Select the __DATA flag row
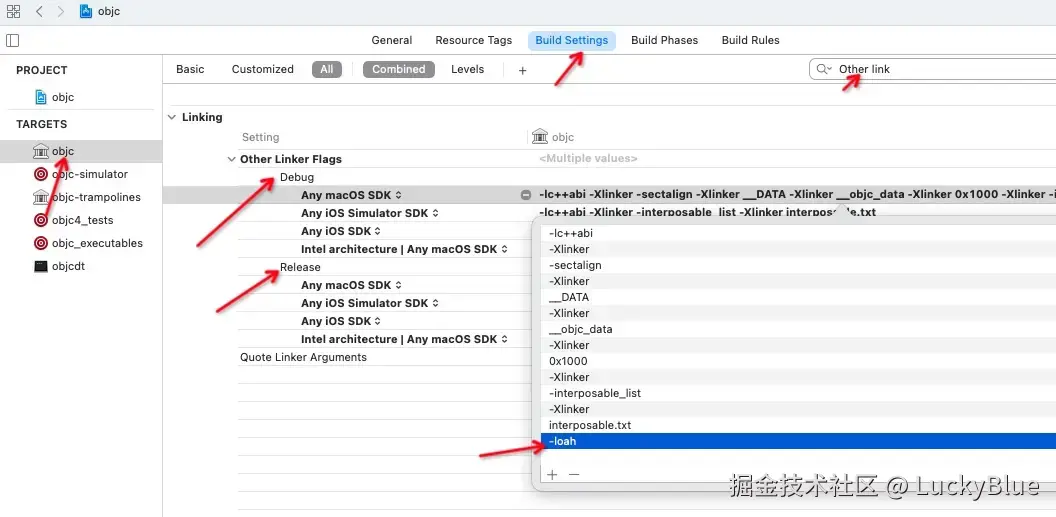Image resolution: width=1056 pixels, height=517 pixels. pos(798,297)
